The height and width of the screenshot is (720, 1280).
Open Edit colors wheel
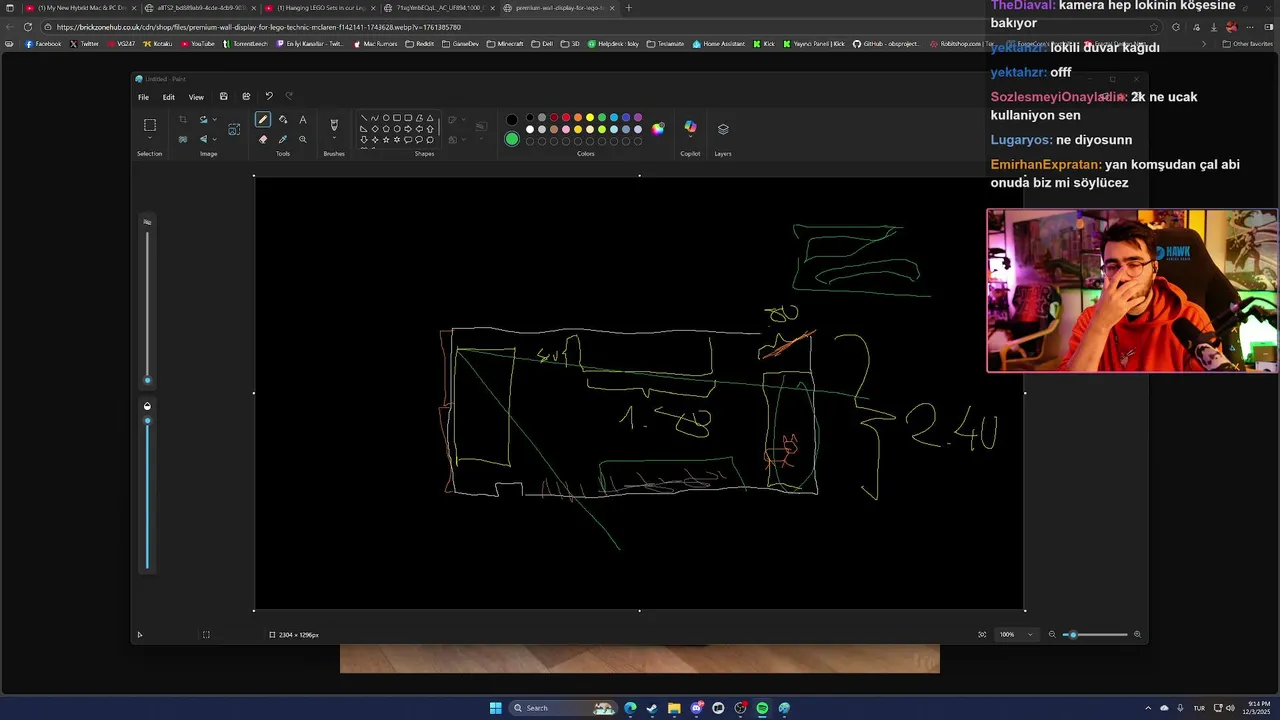tap(658, 129)
